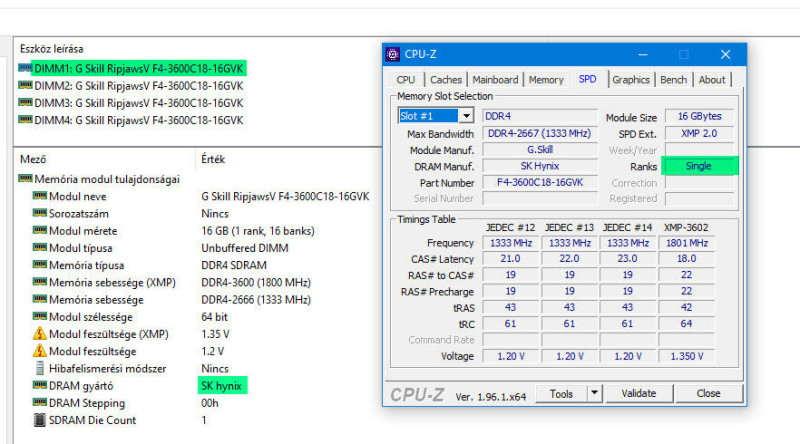The height and width of the screenshot is (444, 800).
Task: Click the Mező column header
Action: [33, 159]
